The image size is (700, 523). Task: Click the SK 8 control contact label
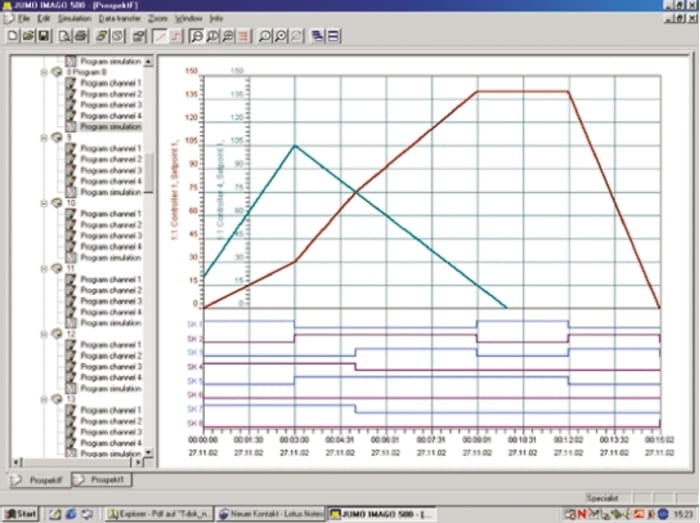point(194,423)
